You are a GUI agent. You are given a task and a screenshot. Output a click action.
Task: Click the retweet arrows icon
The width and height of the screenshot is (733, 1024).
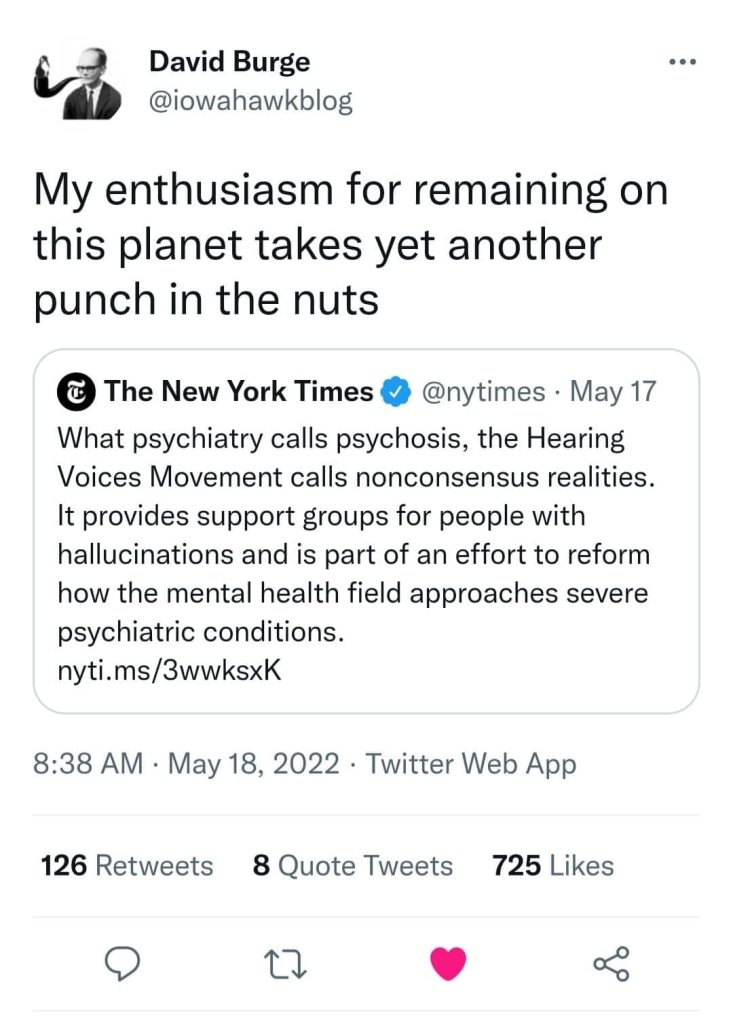click(x=283, y=963)
